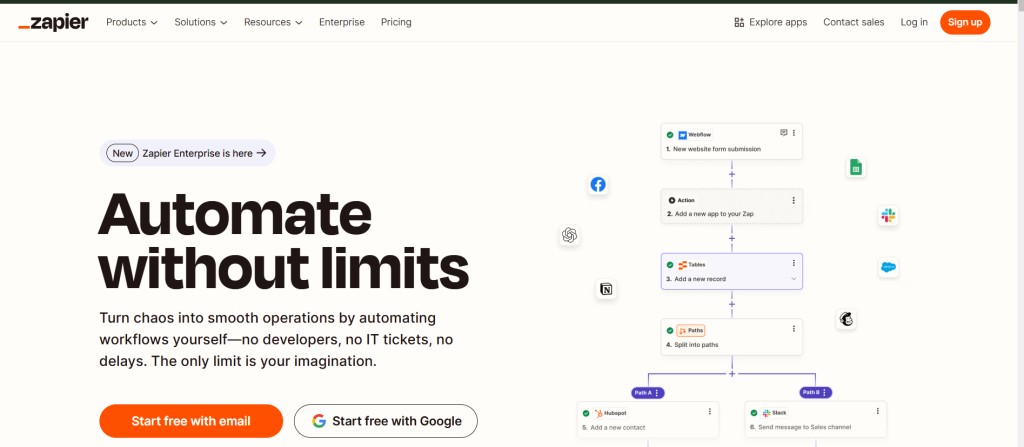This screenshot has width=1024, height=447.
Task: Click the Paths icon in step 4
Action: (x=682, y=331)
